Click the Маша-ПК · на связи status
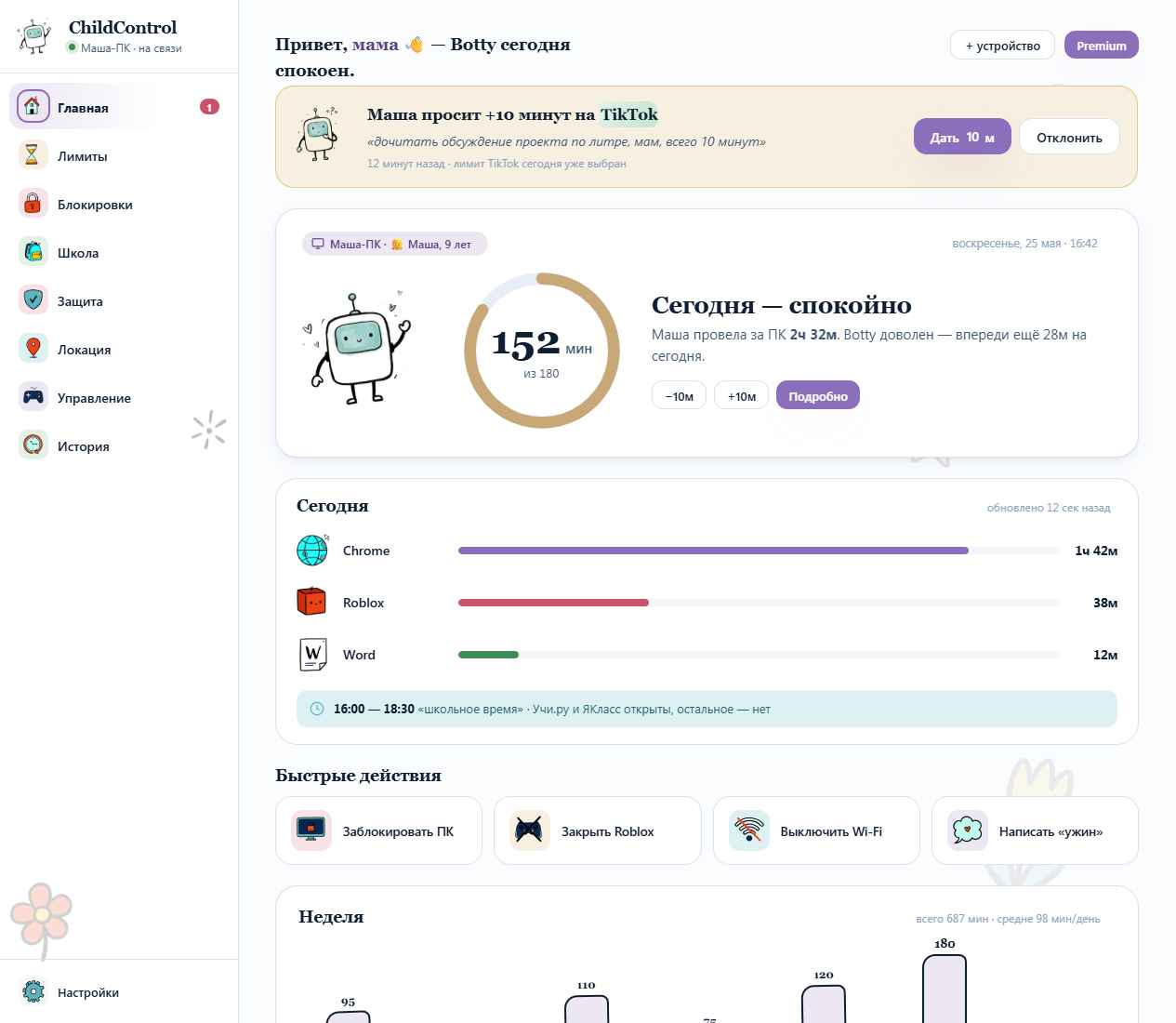Viewport: 1176px width, 1023px height. pos(124,47)
